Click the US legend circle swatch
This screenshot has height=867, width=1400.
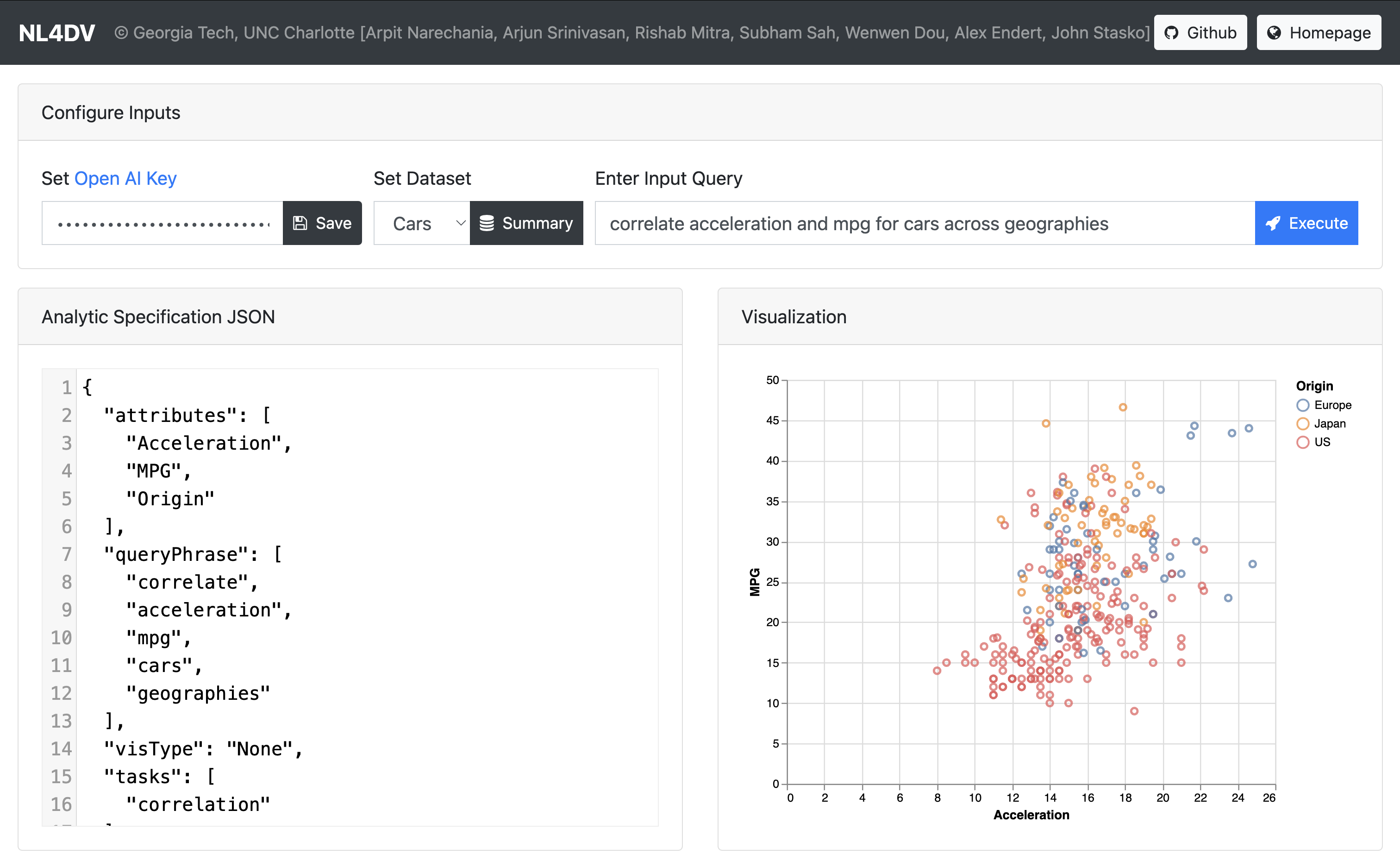1303,442
